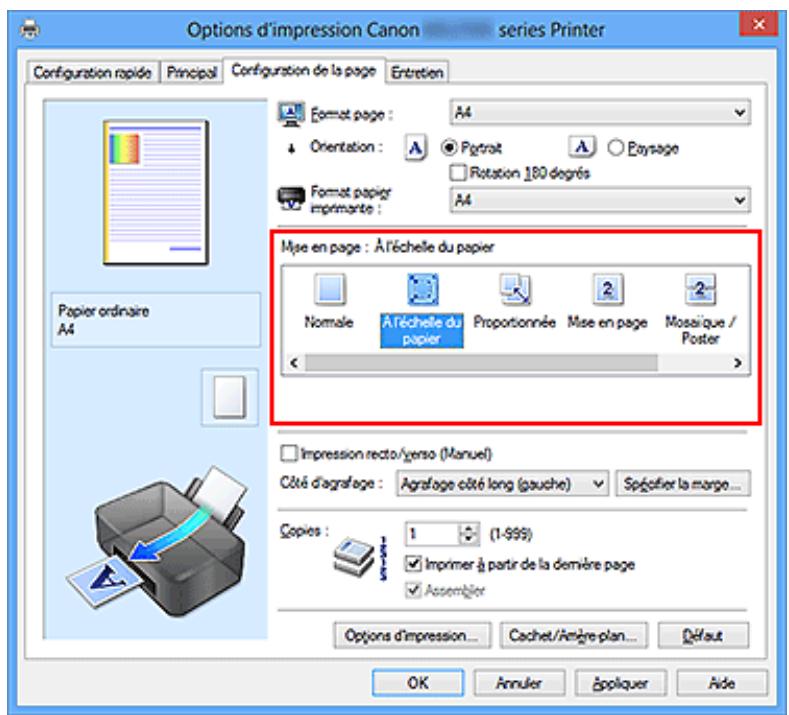Click the Copies range text (1-999)

point(511,533)
